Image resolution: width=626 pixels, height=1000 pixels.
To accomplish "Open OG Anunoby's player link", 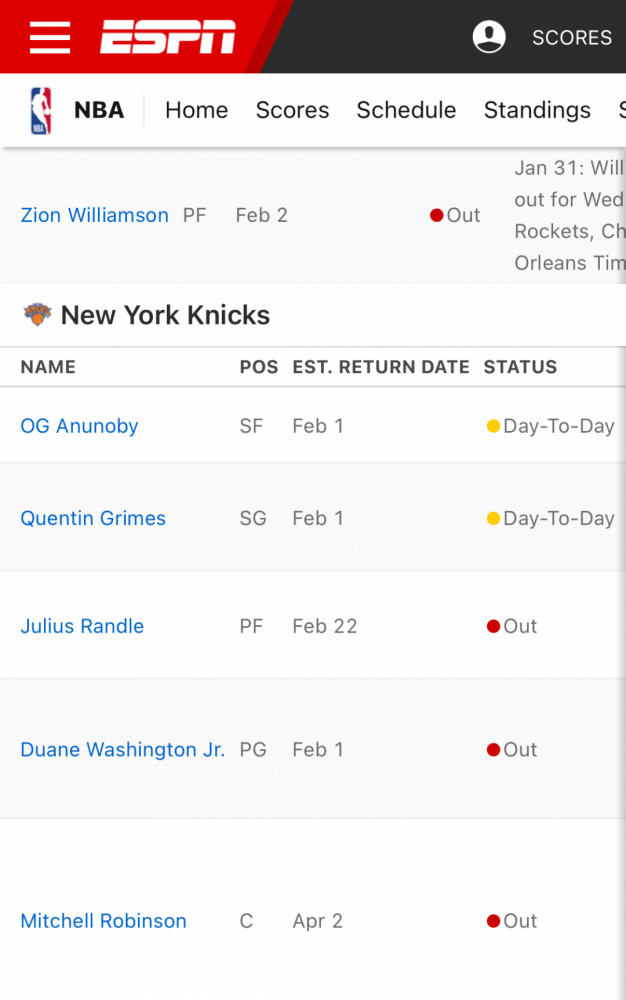I will 79,426.
